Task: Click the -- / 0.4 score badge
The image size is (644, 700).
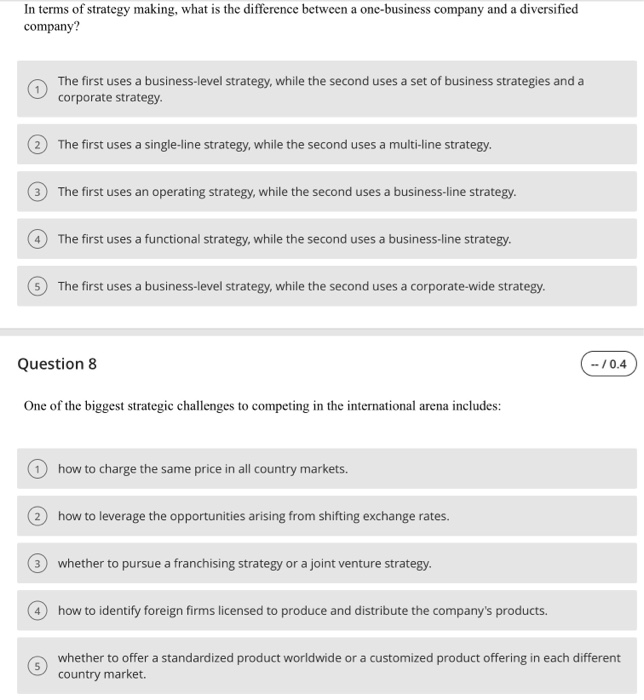Action: (608, 364)
